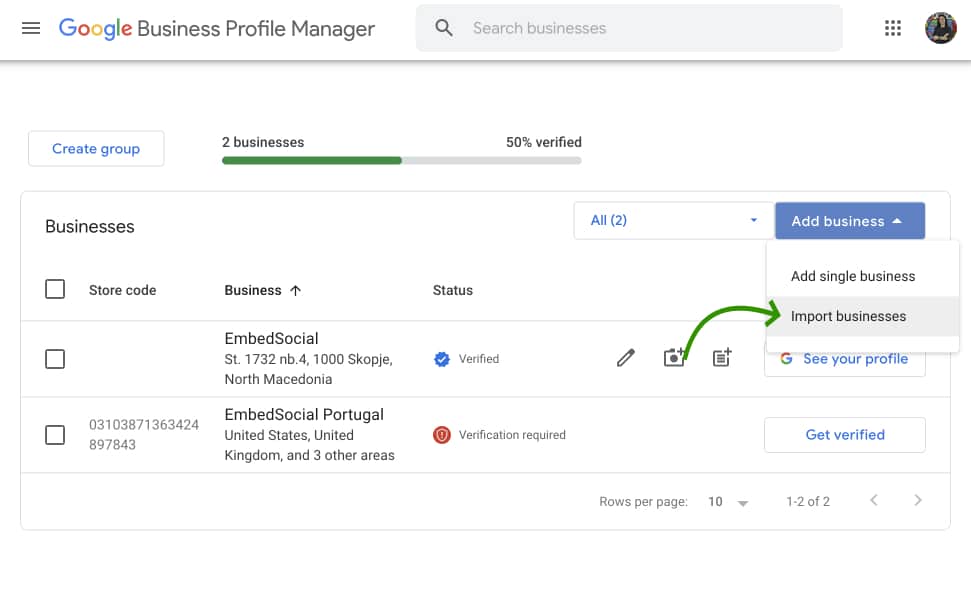Click the 2 businesses label
Image resolution: width=971 pixels, height=591 pixels.
coord(263,142)
